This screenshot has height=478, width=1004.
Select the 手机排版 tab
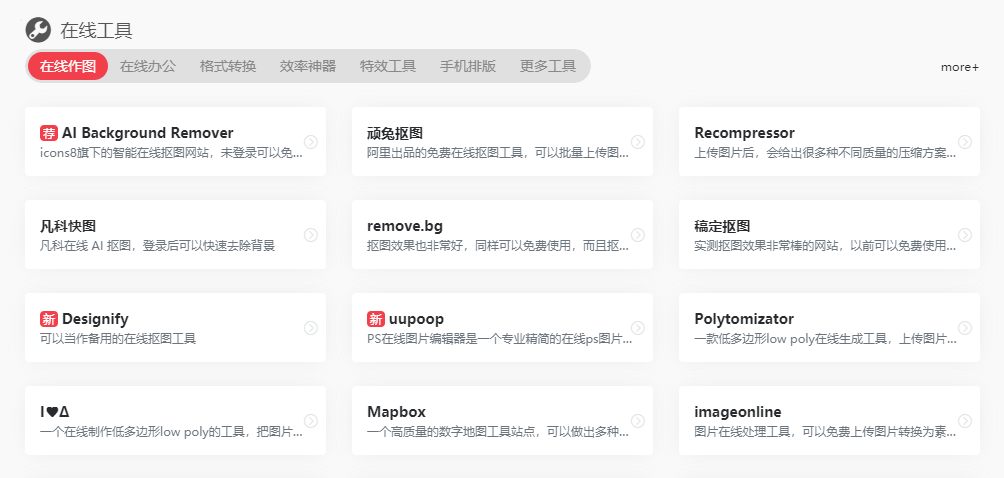pyautogui.click(x=468, y=66)
